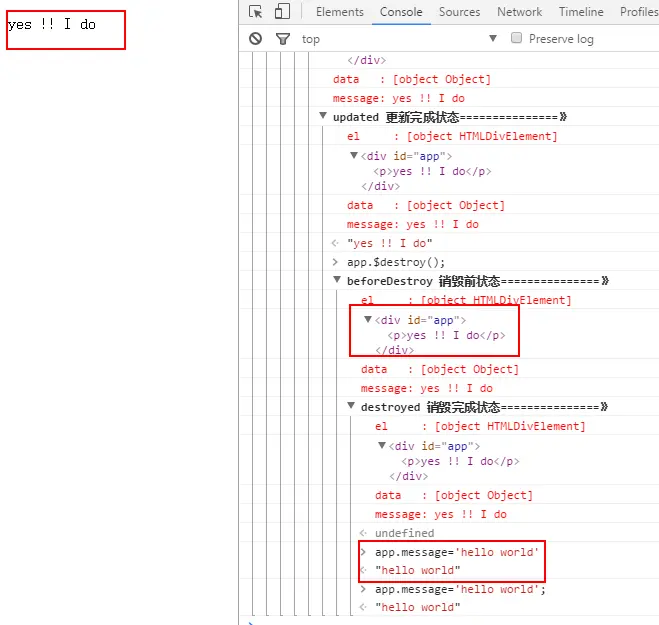Click the message line under destroyed group
This screenshot has width=659, height=625.
click(441, 514)
